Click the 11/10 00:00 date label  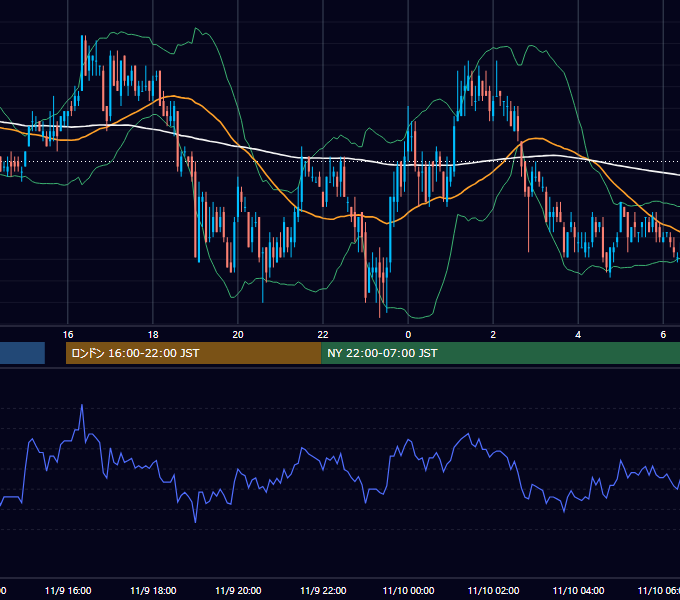pos(408,590)
